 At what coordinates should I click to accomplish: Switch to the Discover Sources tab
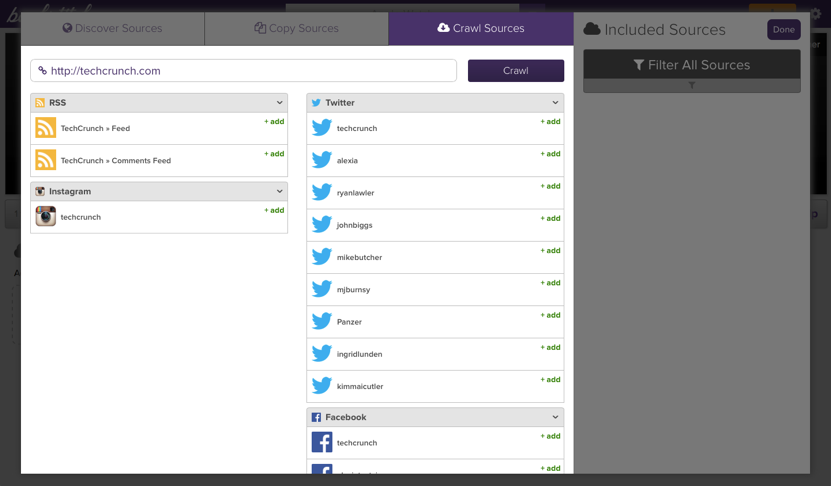pyautogui.click(x=112, y=29)
